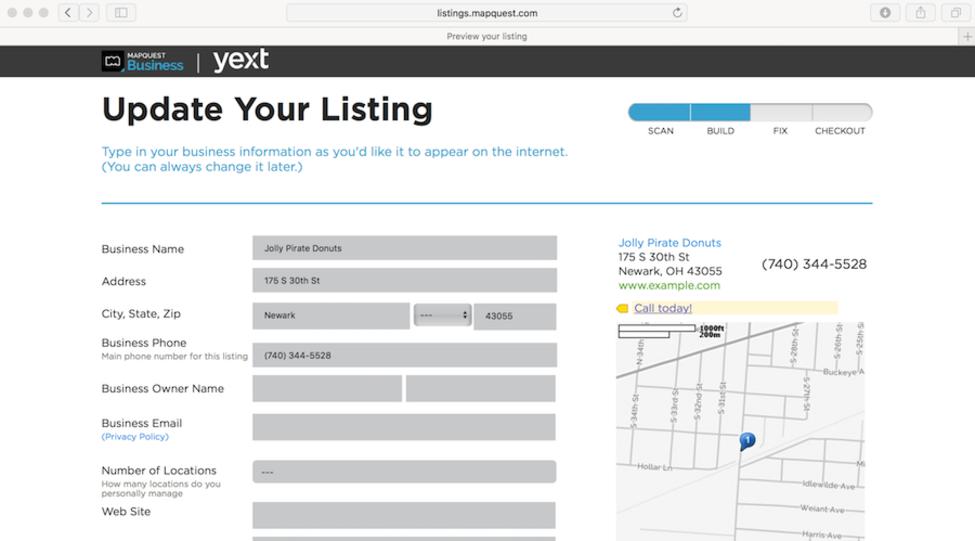This screenshot has width=975, height=541.
Task: Edit the Business Name field
Action: (404, 248)
